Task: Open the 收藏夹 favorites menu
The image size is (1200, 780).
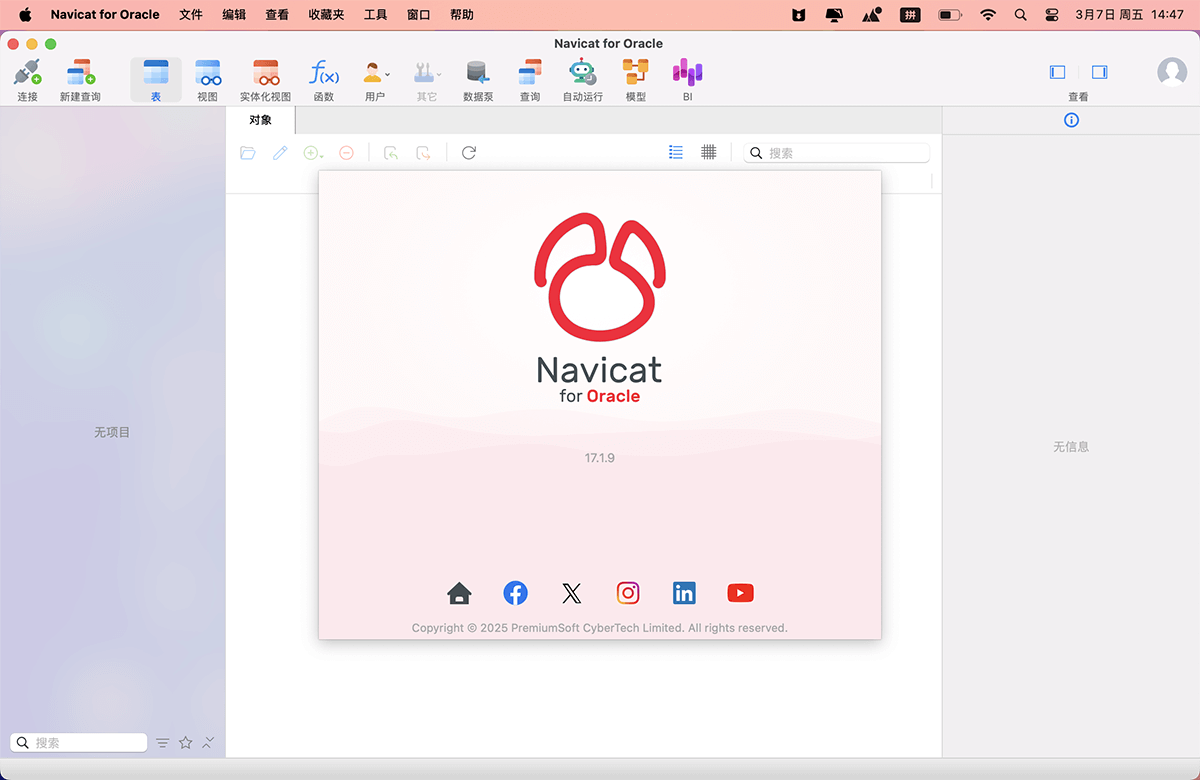Action: (326, 15)
